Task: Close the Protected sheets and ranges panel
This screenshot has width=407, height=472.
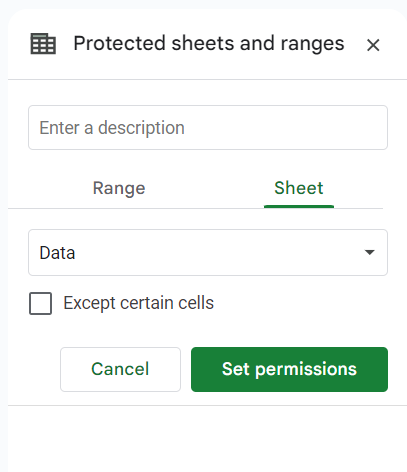Action: [x=373, y=45]
